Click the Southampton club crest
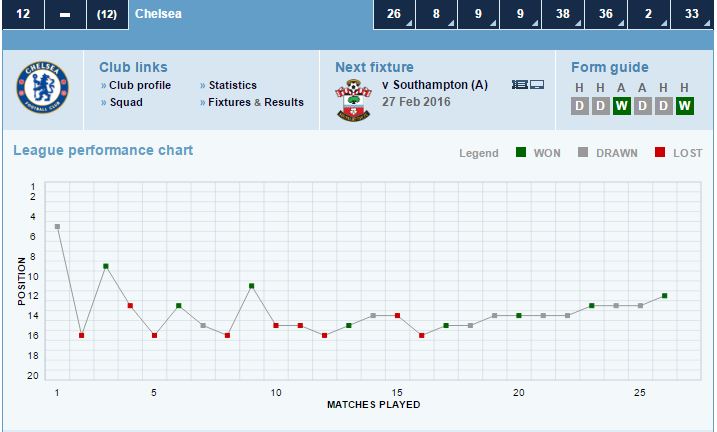The image size is (717, 432). pyautogui.click(x=354, y=100)
